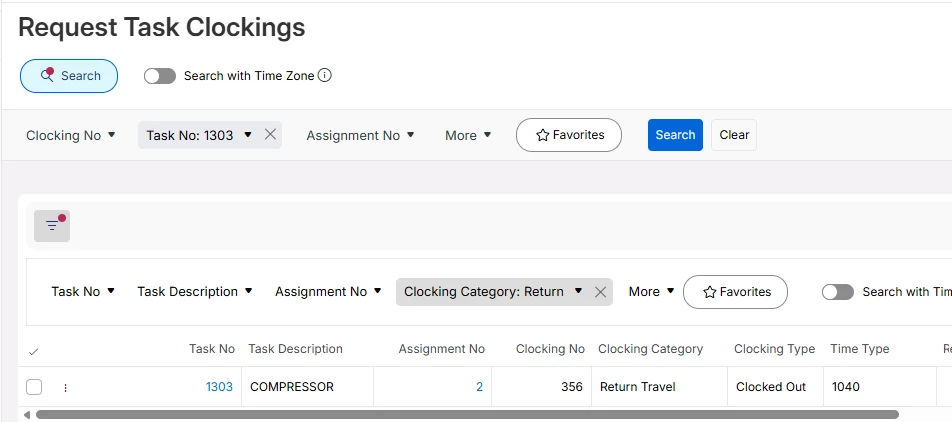Viewport: 952px width, 422px height.
Task: Click the horizontal scrollbar under the table
Action: tap(467, 414)
